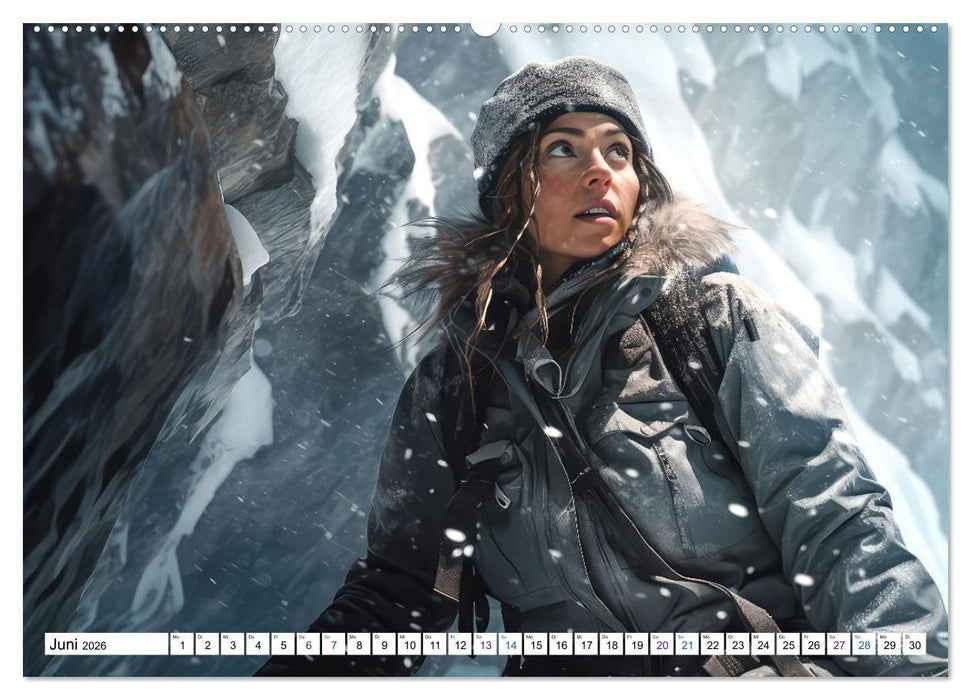Screen dimensions: 971x700
Task: Select Saturday 6 date cell
Action: coord(308,645)
